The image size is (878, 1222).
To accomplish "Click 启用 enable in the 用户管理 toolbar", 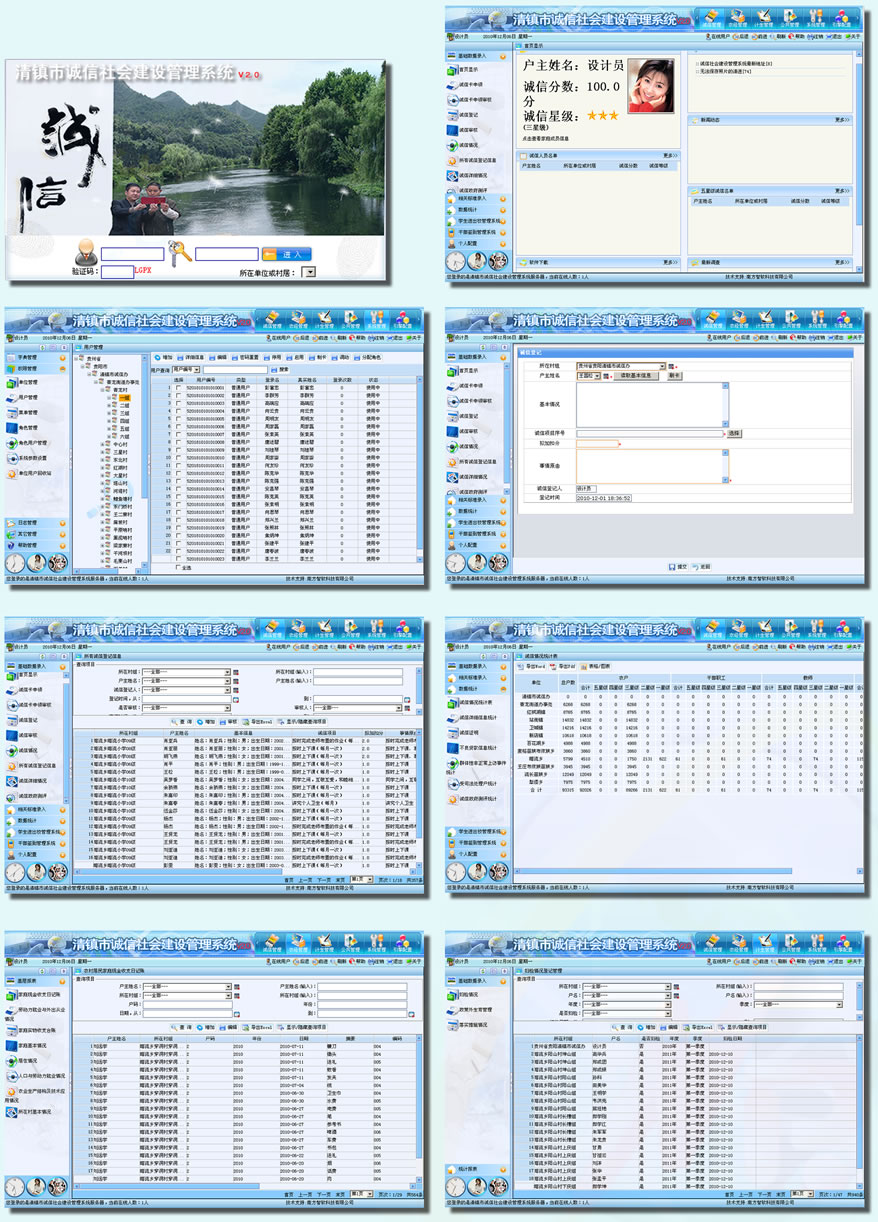I will click(x=296, y=357).
